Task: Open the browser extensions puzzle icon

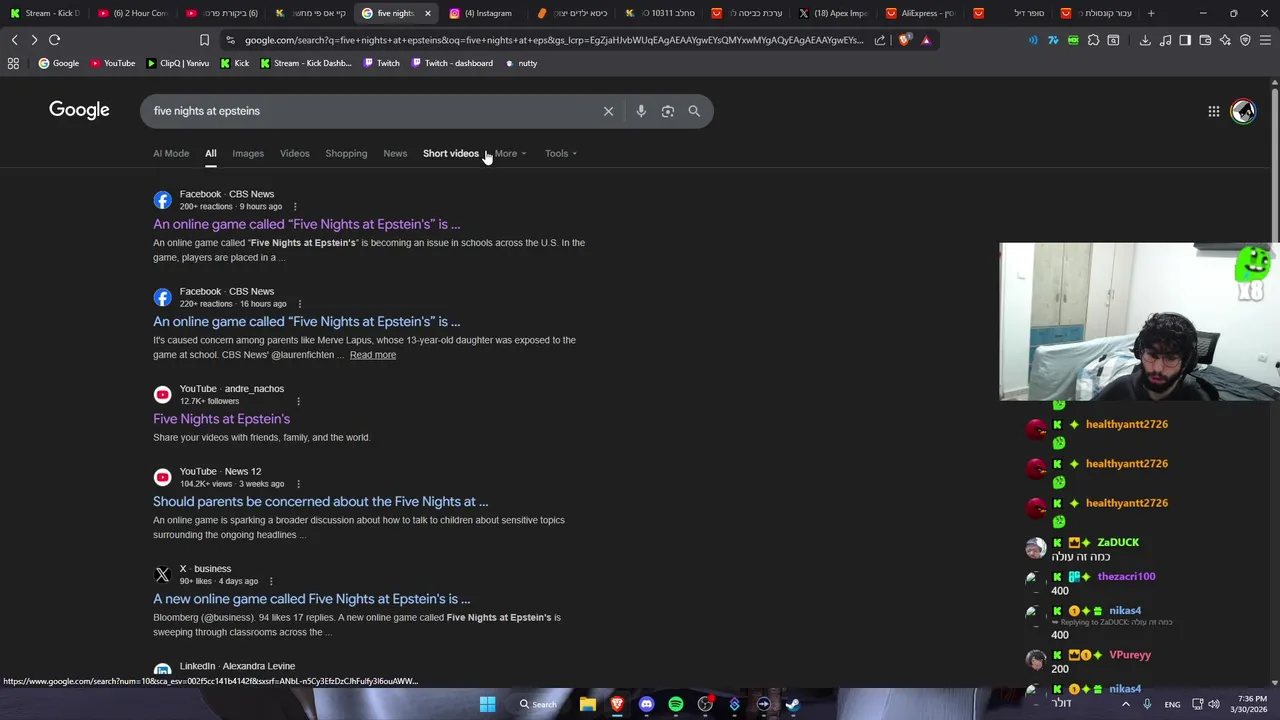Action: click(x=1093, y=40)
